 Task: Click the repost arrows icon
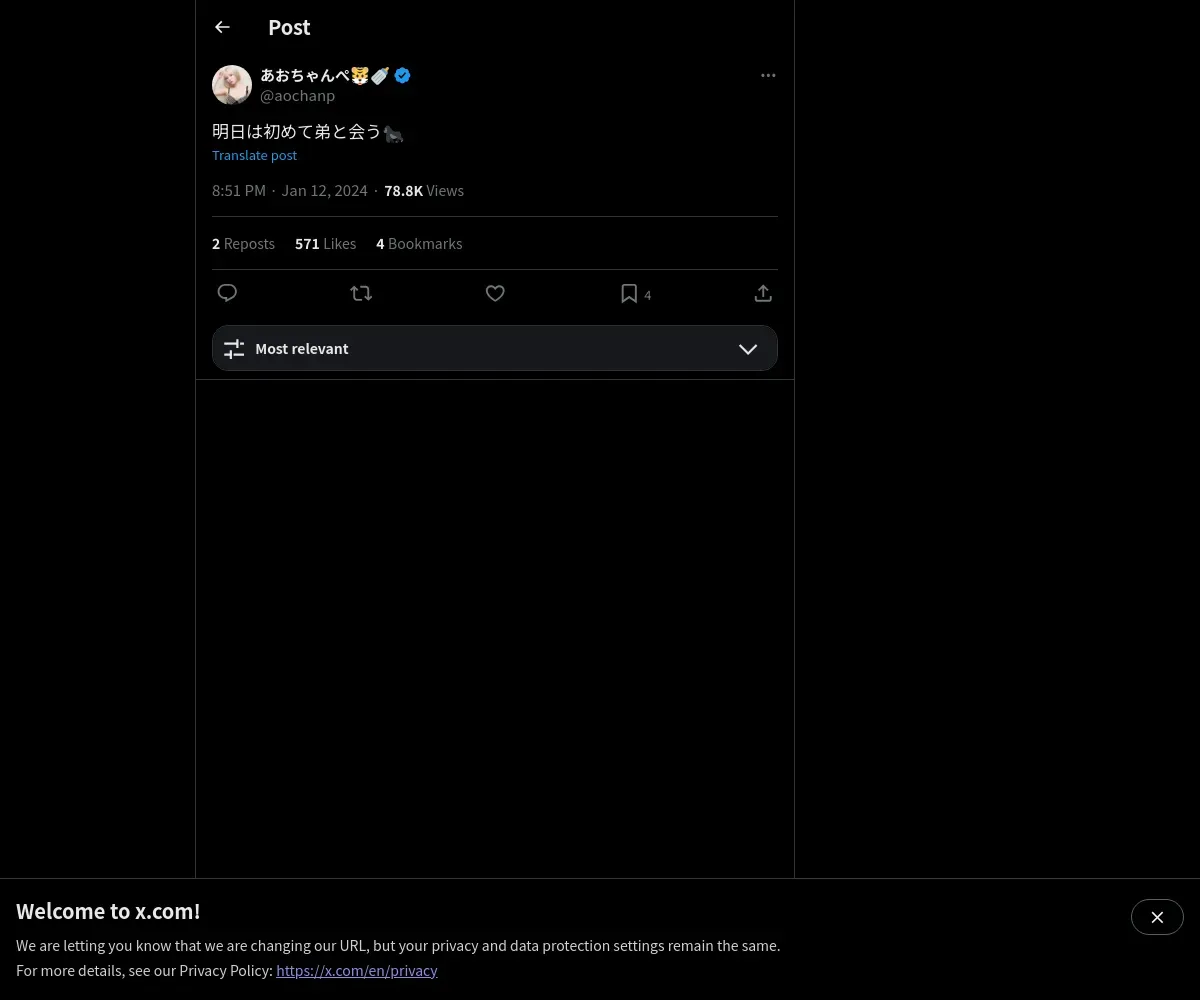[x=361, y=293]
